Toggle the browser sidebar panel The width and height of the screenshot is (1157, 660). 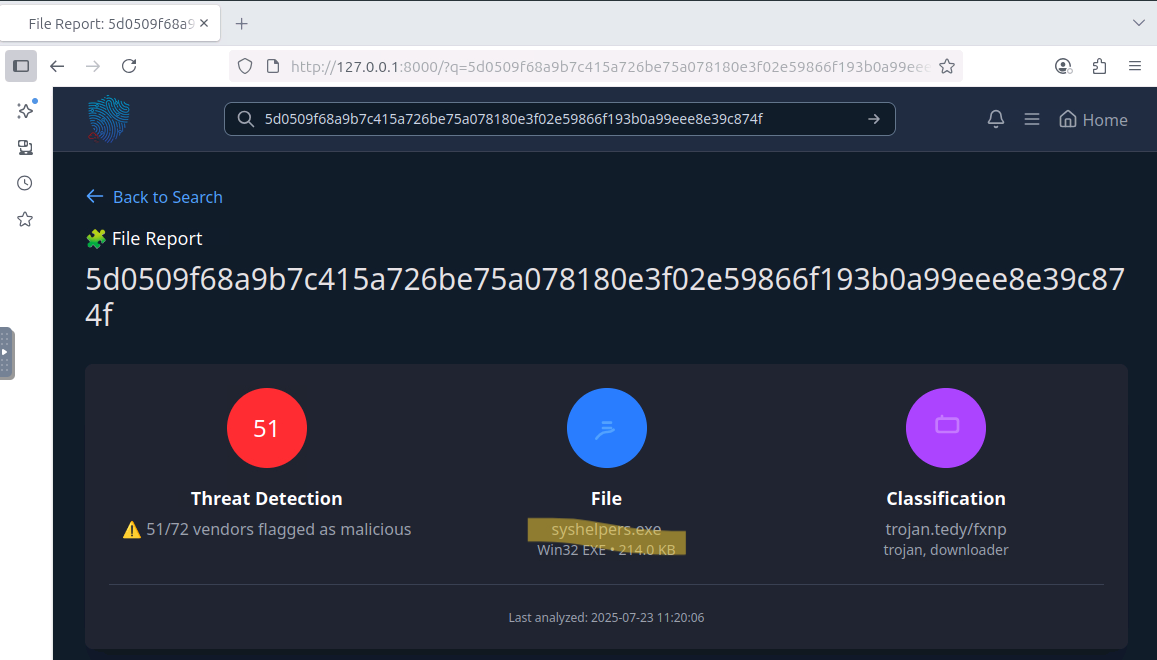(21, 66)
